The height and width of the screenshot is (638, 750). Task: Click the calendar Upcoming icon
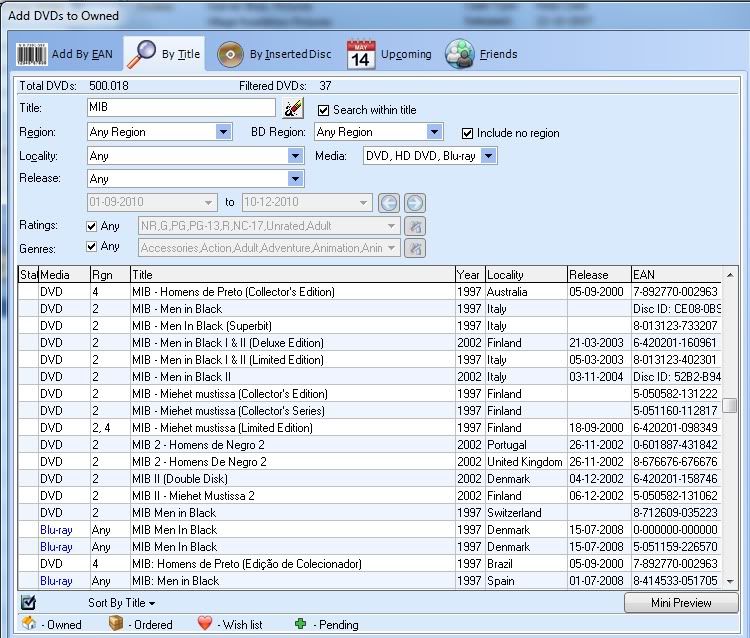pos(361,55)
